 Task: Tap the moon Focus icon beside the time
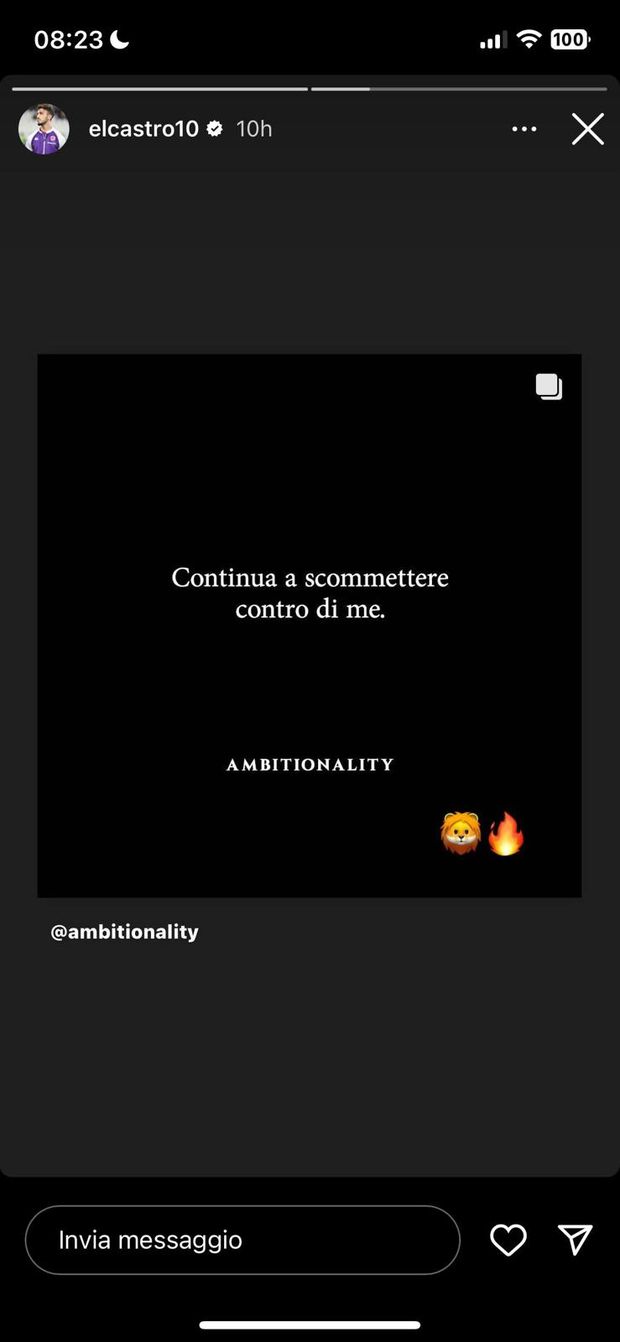(120, 39)
